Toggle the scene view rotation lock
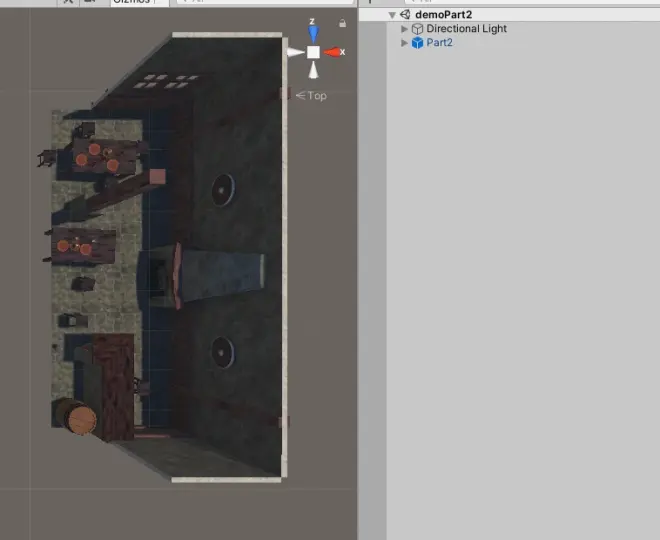Image resolution: width=660 pixels, height=540 pixels. coord(343,23)
